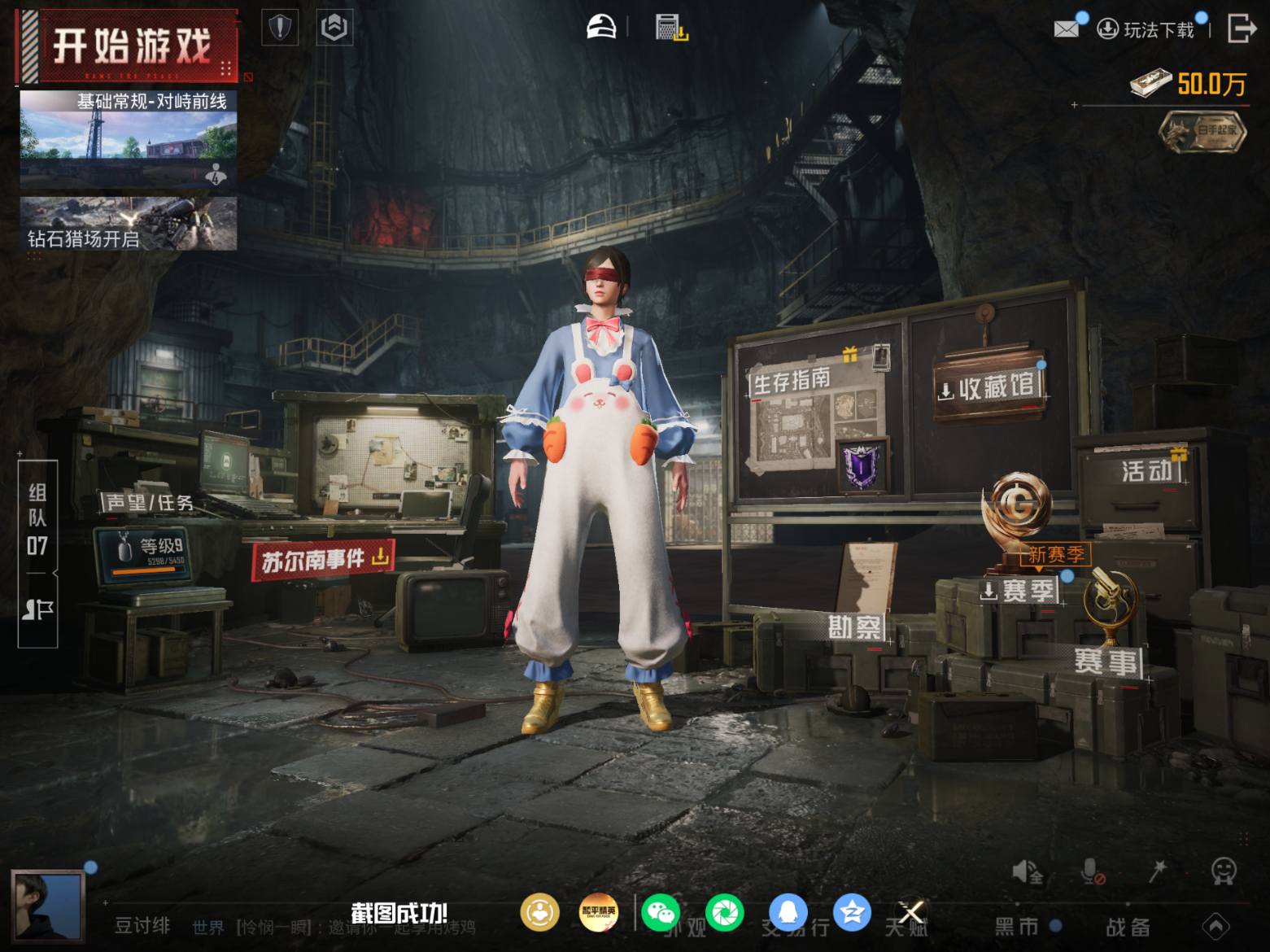Click the exit door icon
This screenshot has height=952, width=1270.
(x=1242, y=28)
